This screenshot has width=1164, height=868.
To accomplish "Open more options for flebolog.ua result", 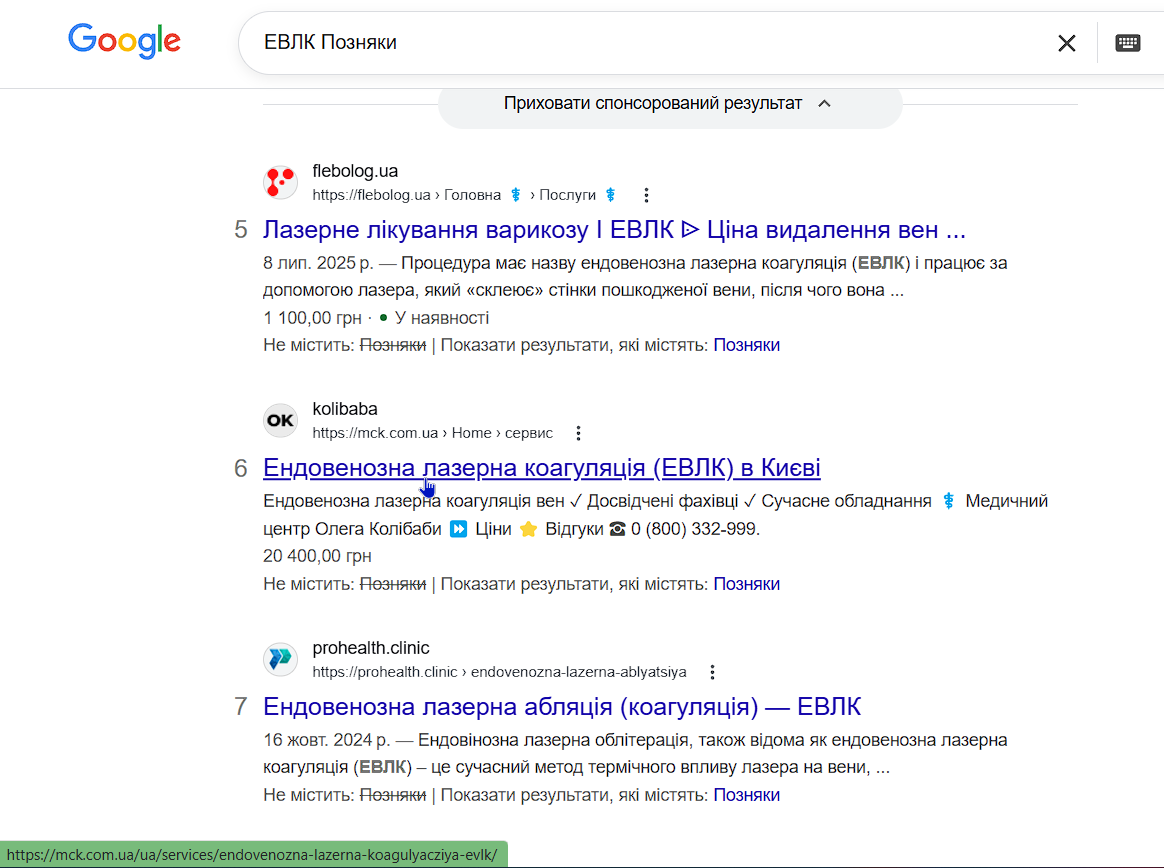I will tap(646, 195).
